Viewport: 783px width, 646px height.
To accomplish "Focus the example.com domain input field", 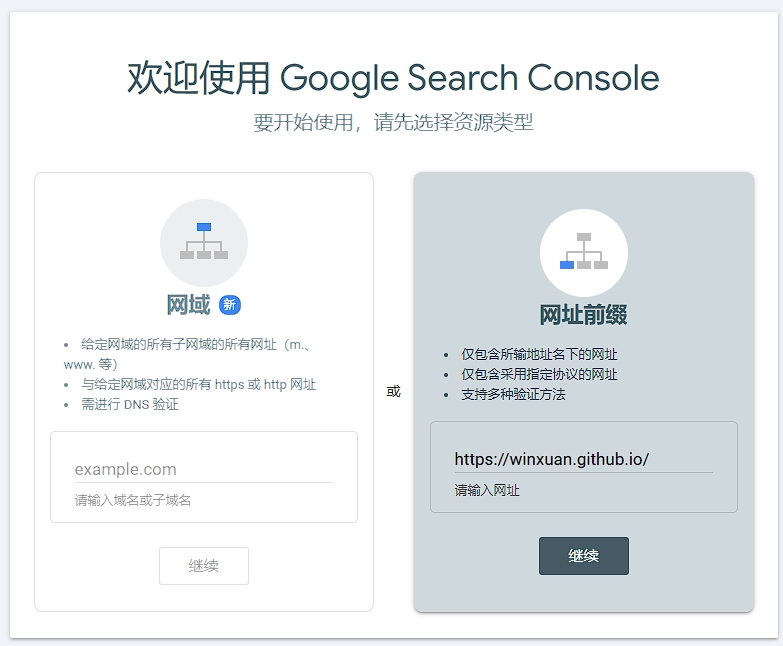I will [204, 469].
